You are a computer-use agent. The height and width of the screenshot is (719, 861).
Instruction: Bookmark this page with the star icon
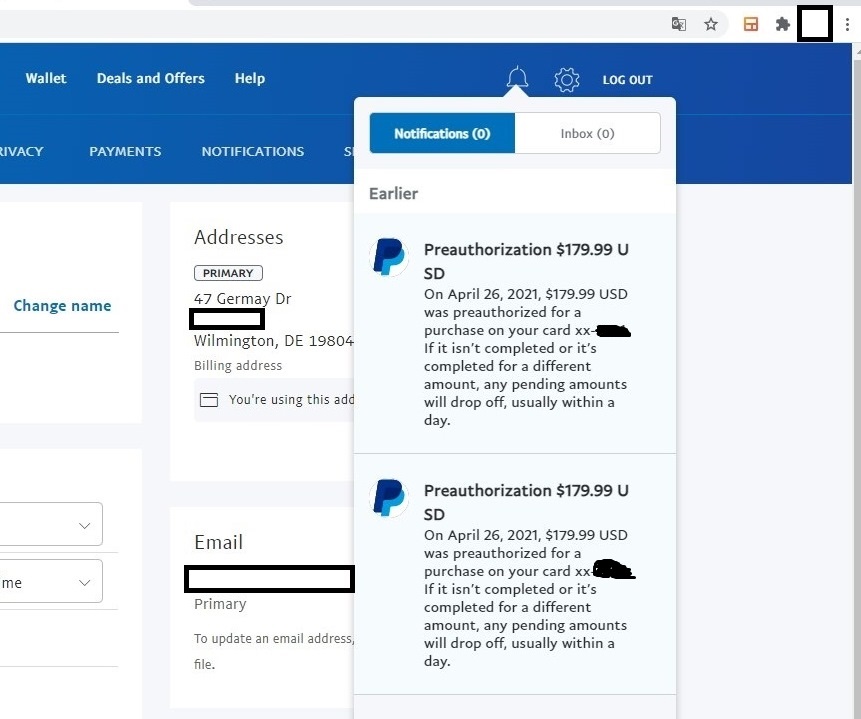711,24
